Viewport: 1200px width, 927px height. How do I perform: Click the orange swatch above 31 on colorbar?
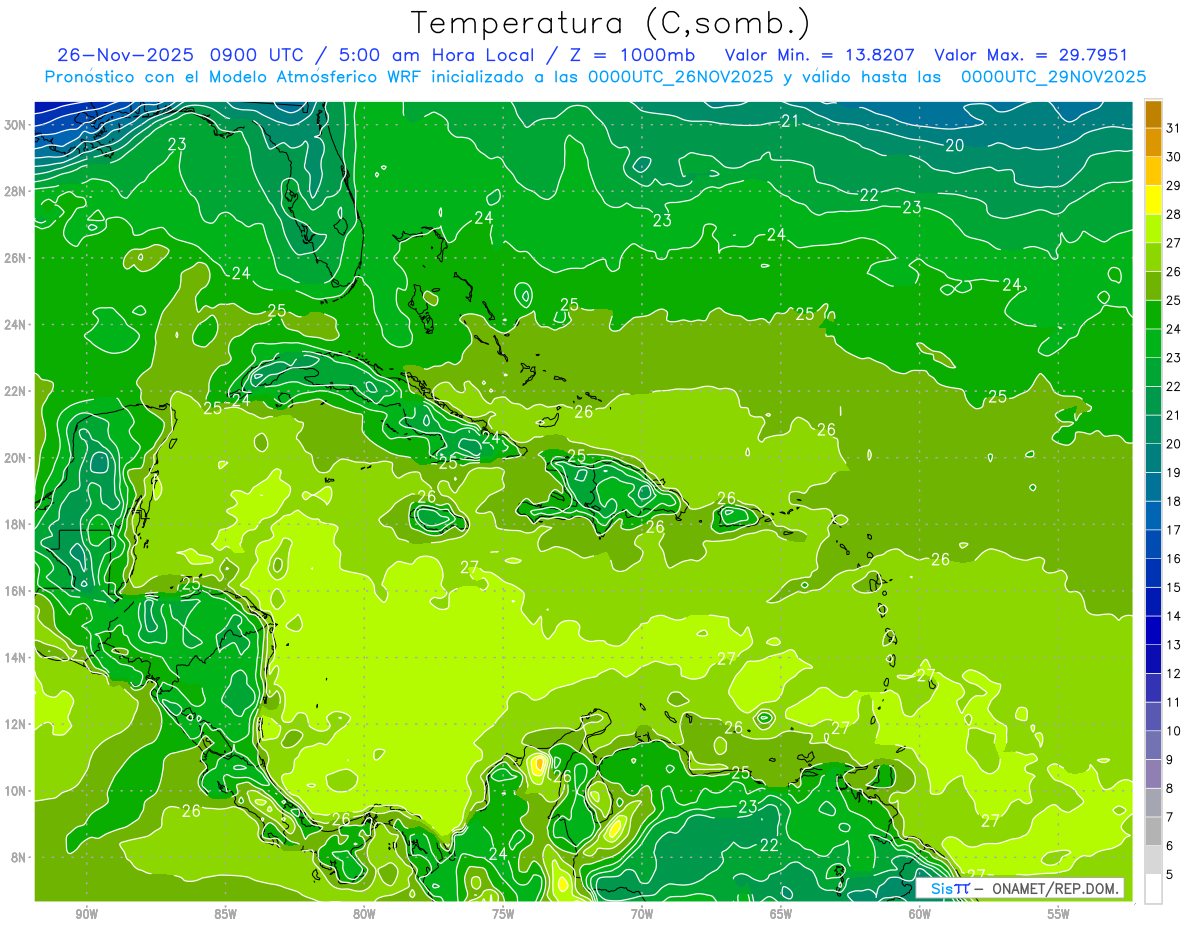click(1153, 113)
